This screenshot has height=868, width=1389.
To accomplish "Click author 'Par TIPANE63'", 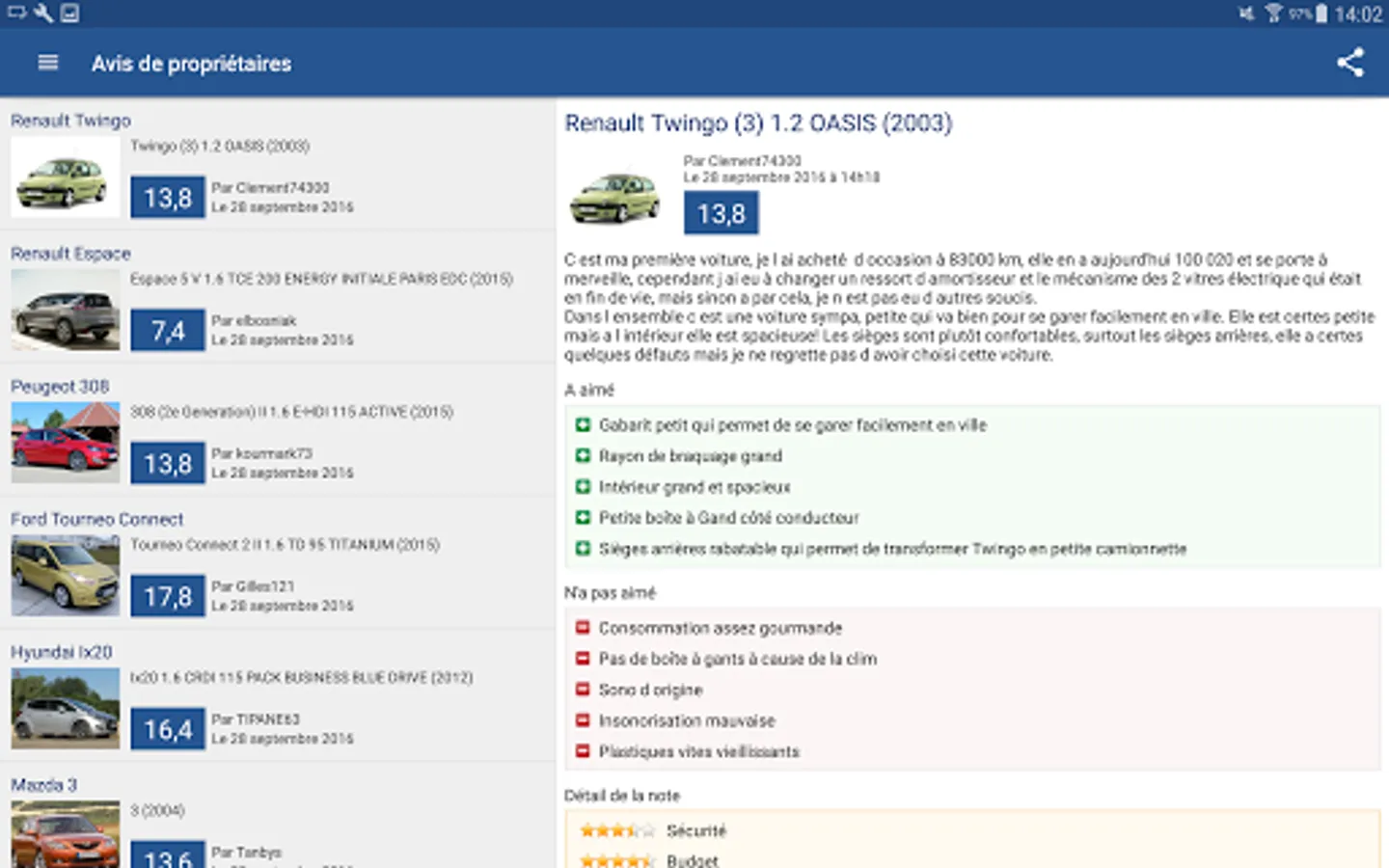I will pos(256,720).
